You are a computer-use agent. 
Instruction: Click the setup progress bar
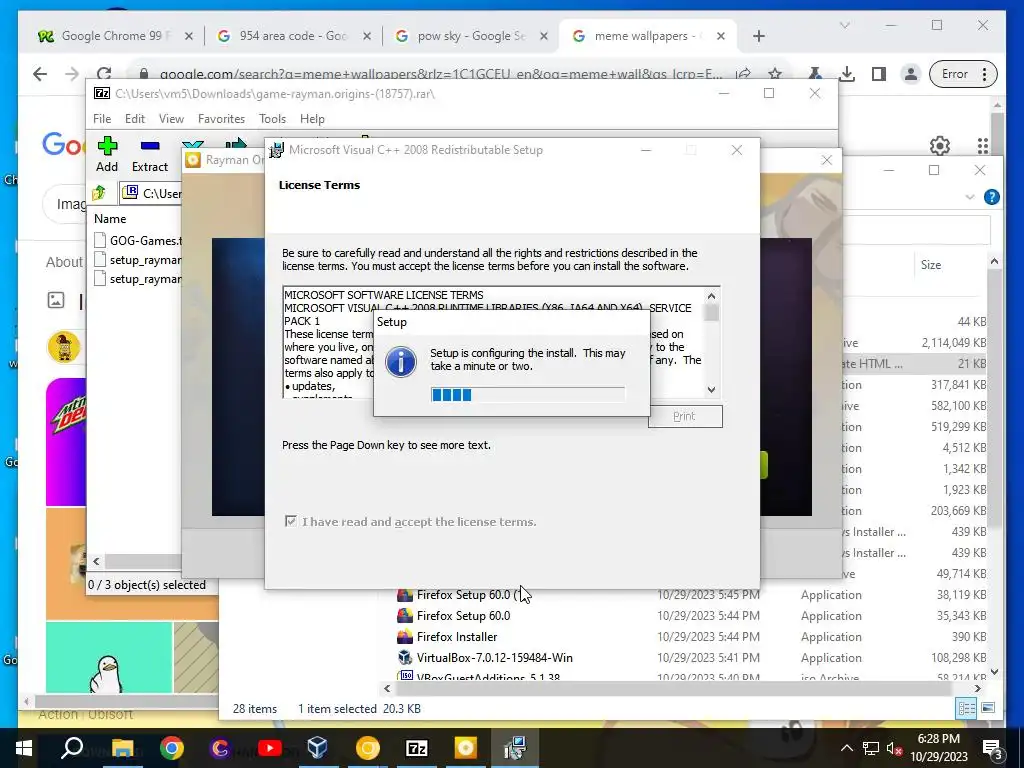click(x=528, y=394)
